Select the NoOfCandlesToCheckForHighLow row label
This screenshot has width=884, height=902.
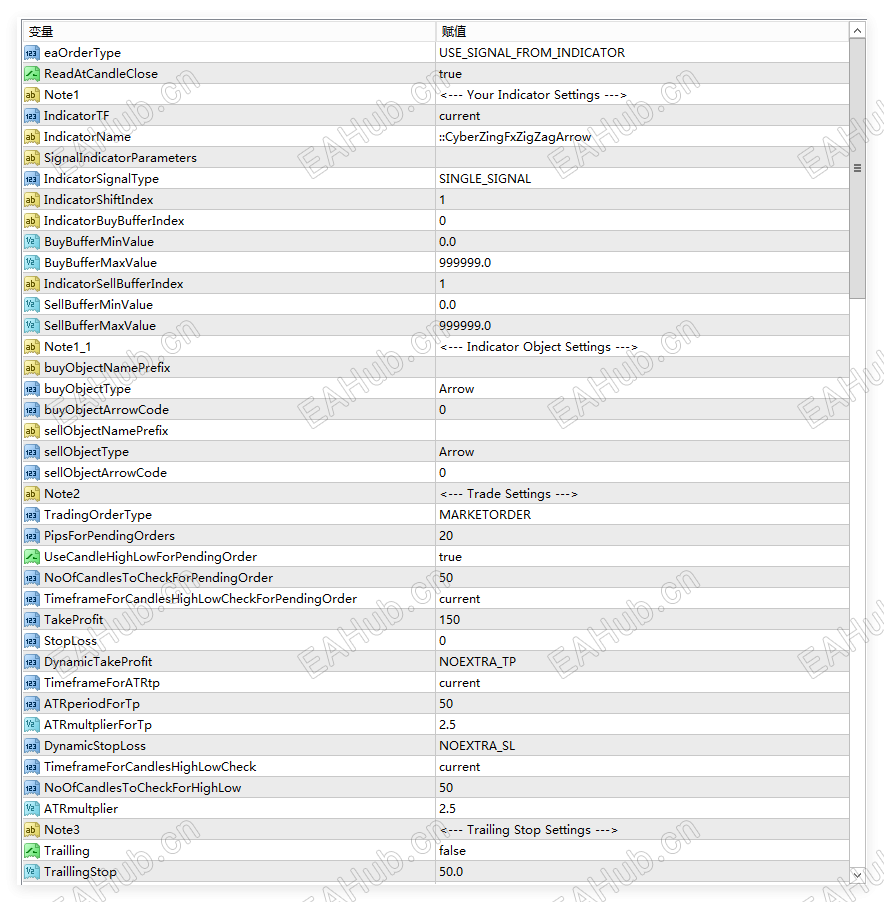143,788
